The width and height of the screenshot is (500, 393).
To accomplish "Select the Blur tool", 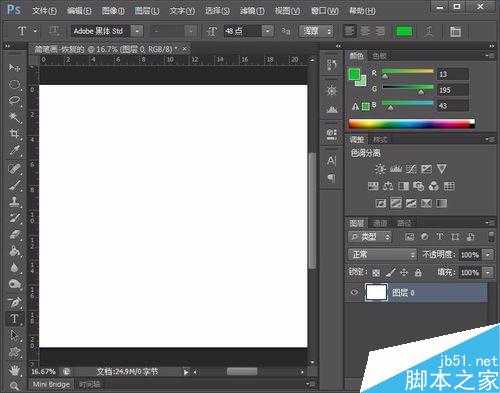I will click(x=14, y=267).
